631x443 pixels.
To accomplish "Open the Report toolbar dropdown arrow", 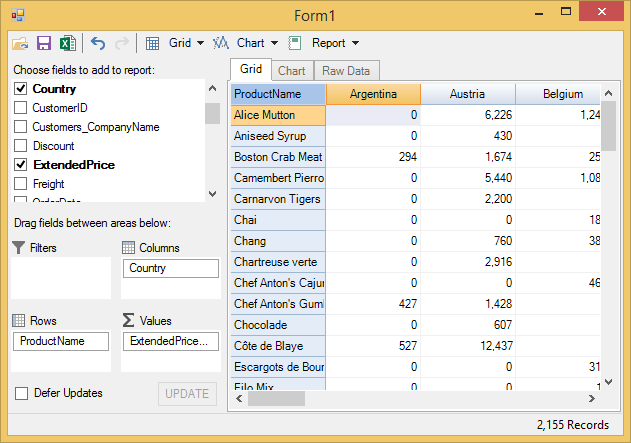I will point(355,43).
